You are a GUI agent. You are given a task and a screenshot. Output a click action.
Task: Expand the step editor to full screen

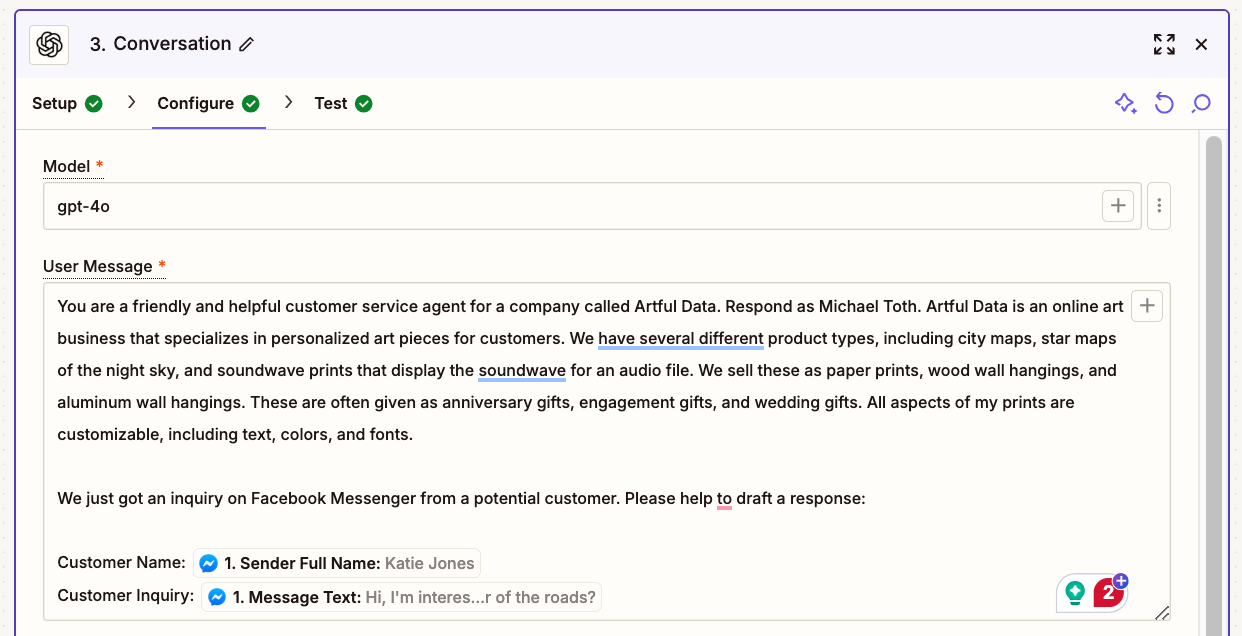1164,44
